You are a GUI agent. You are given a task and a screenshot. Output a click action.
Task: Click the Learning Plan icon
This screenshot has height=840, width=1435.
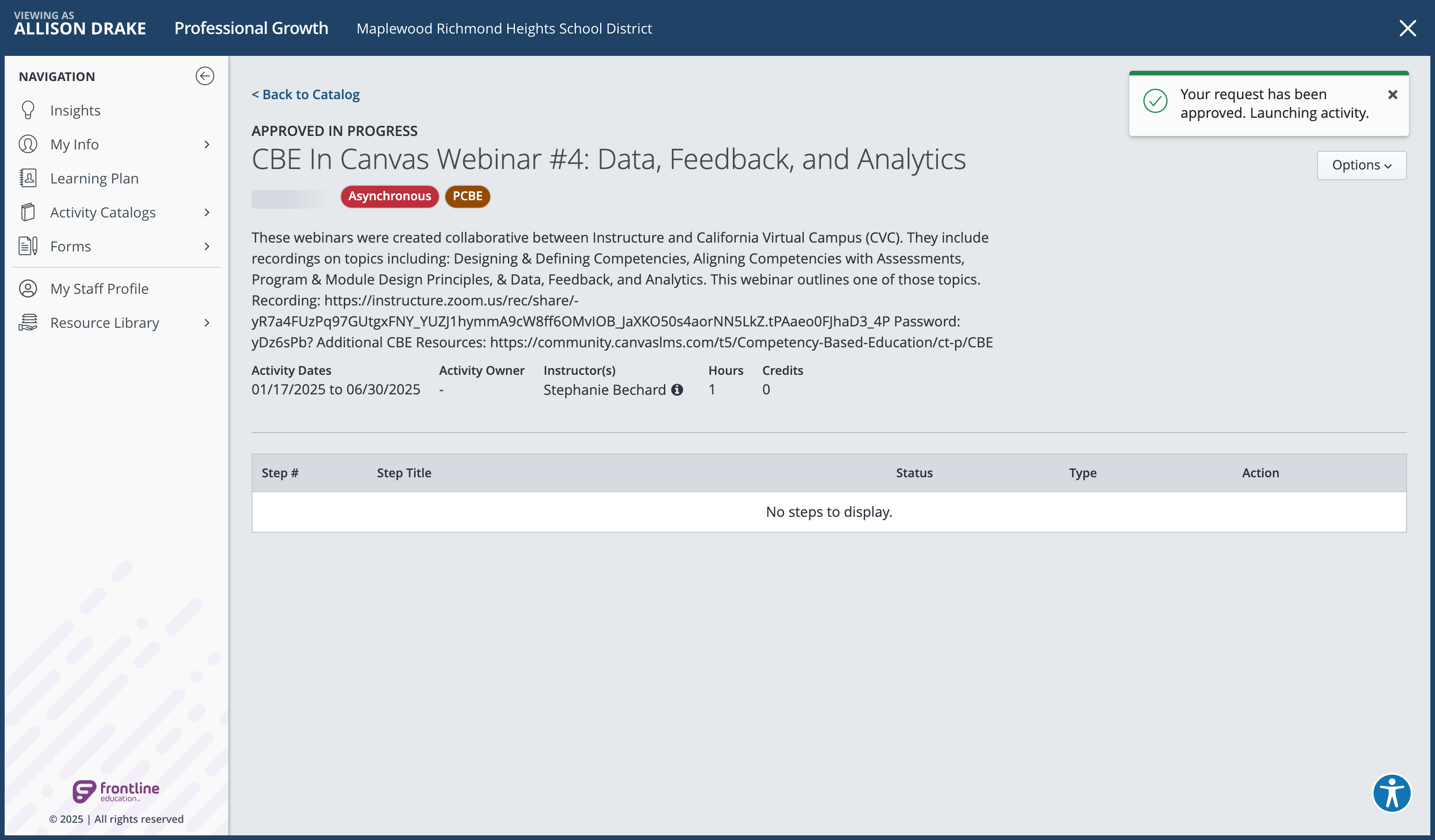[28, 178]
